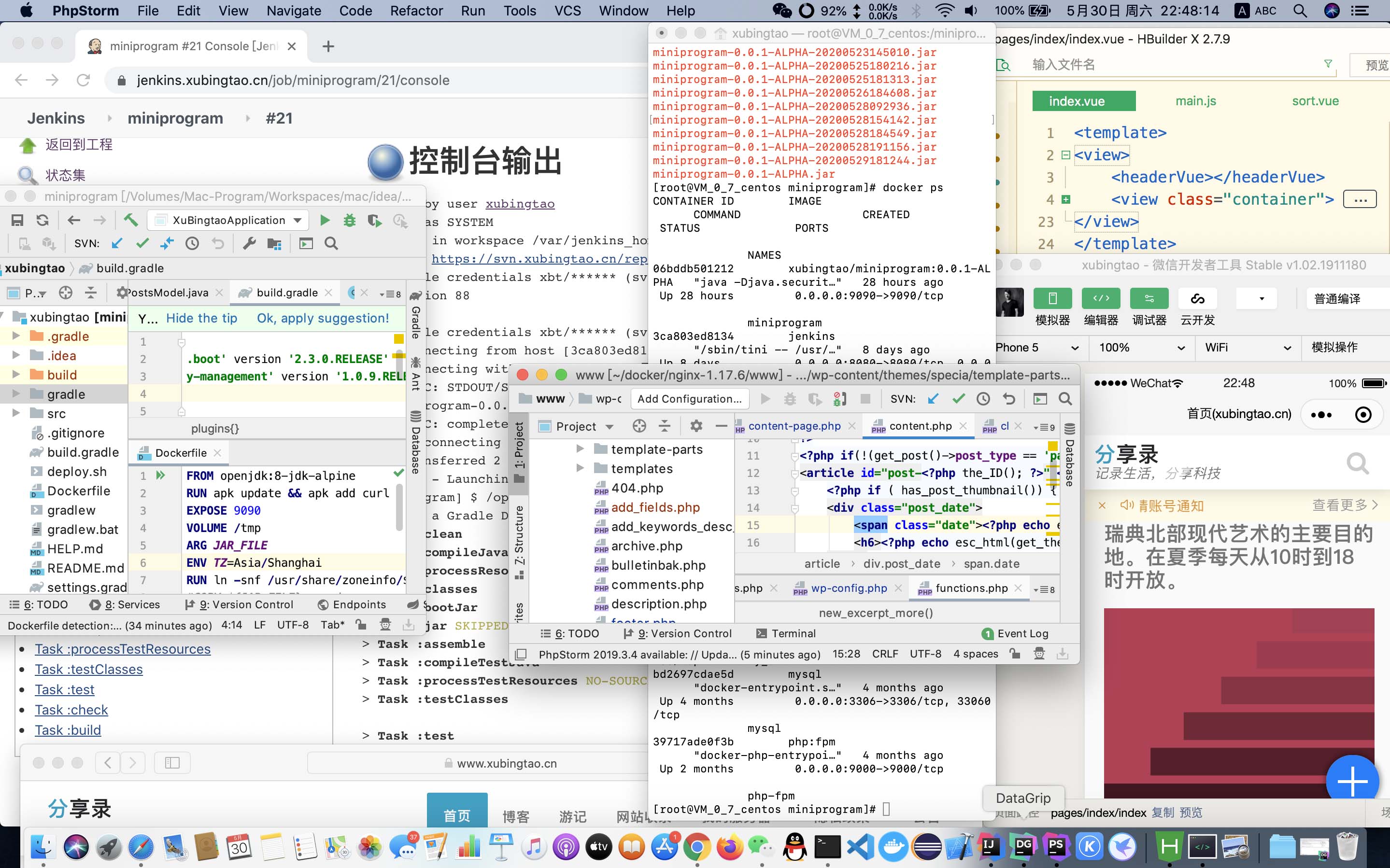The width and height of the screenshot is (1390, 868).
Task: Open DataGrip from the Dock
Action: coord(1024,846)
